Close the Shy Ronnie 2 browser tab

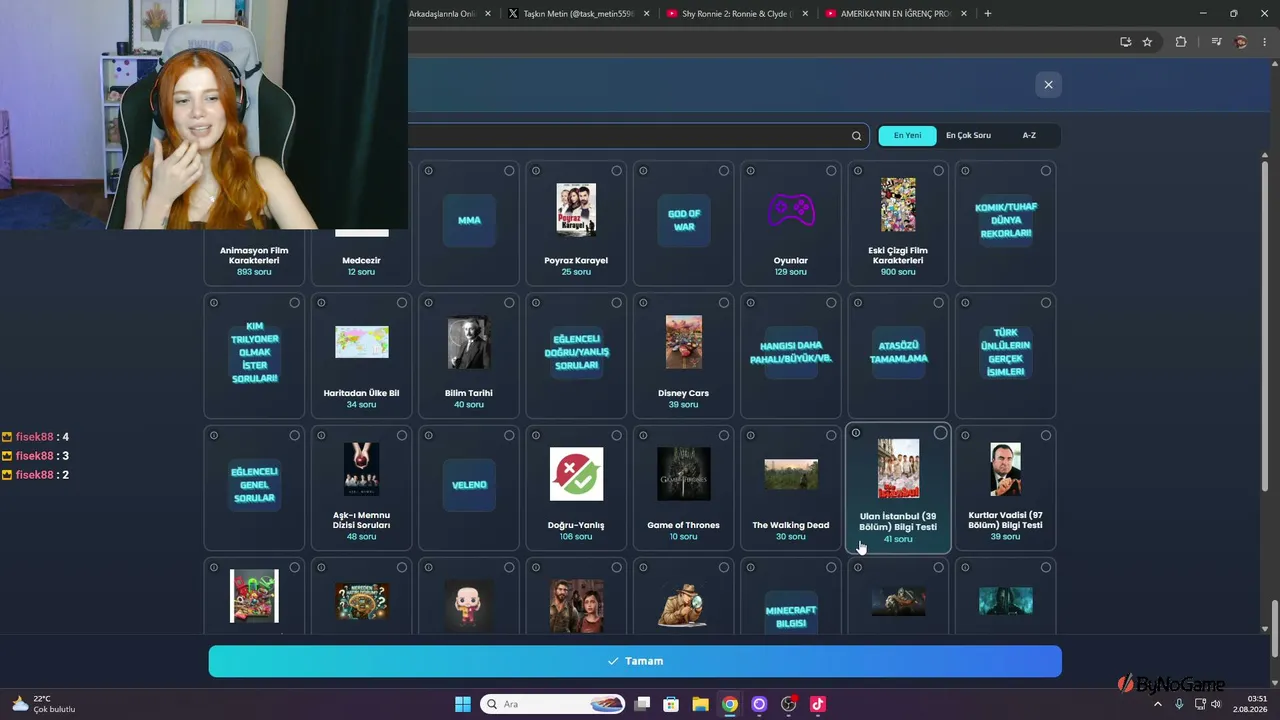(804, 14)
